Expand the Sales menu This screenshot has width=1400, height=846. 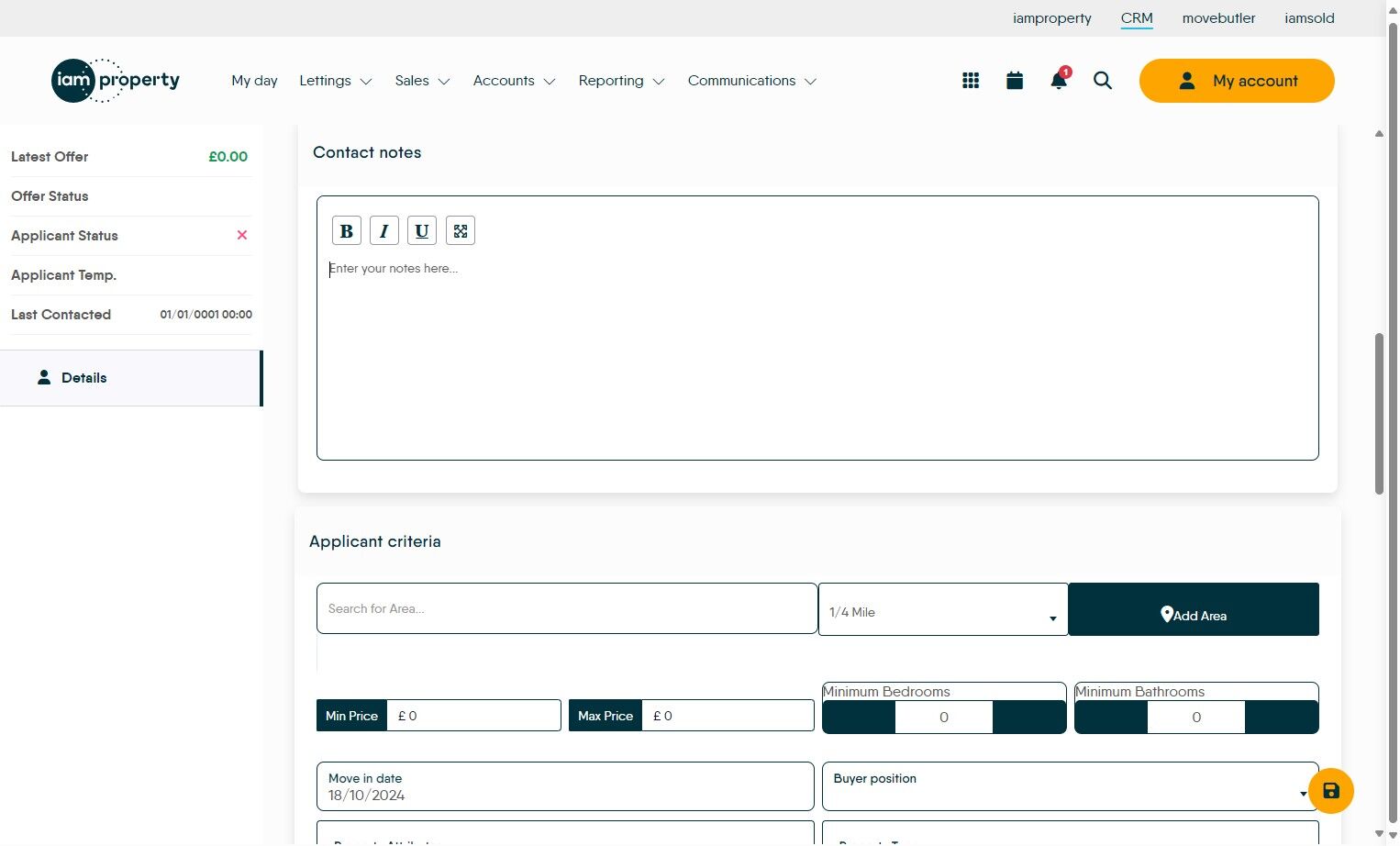point(422,81)
